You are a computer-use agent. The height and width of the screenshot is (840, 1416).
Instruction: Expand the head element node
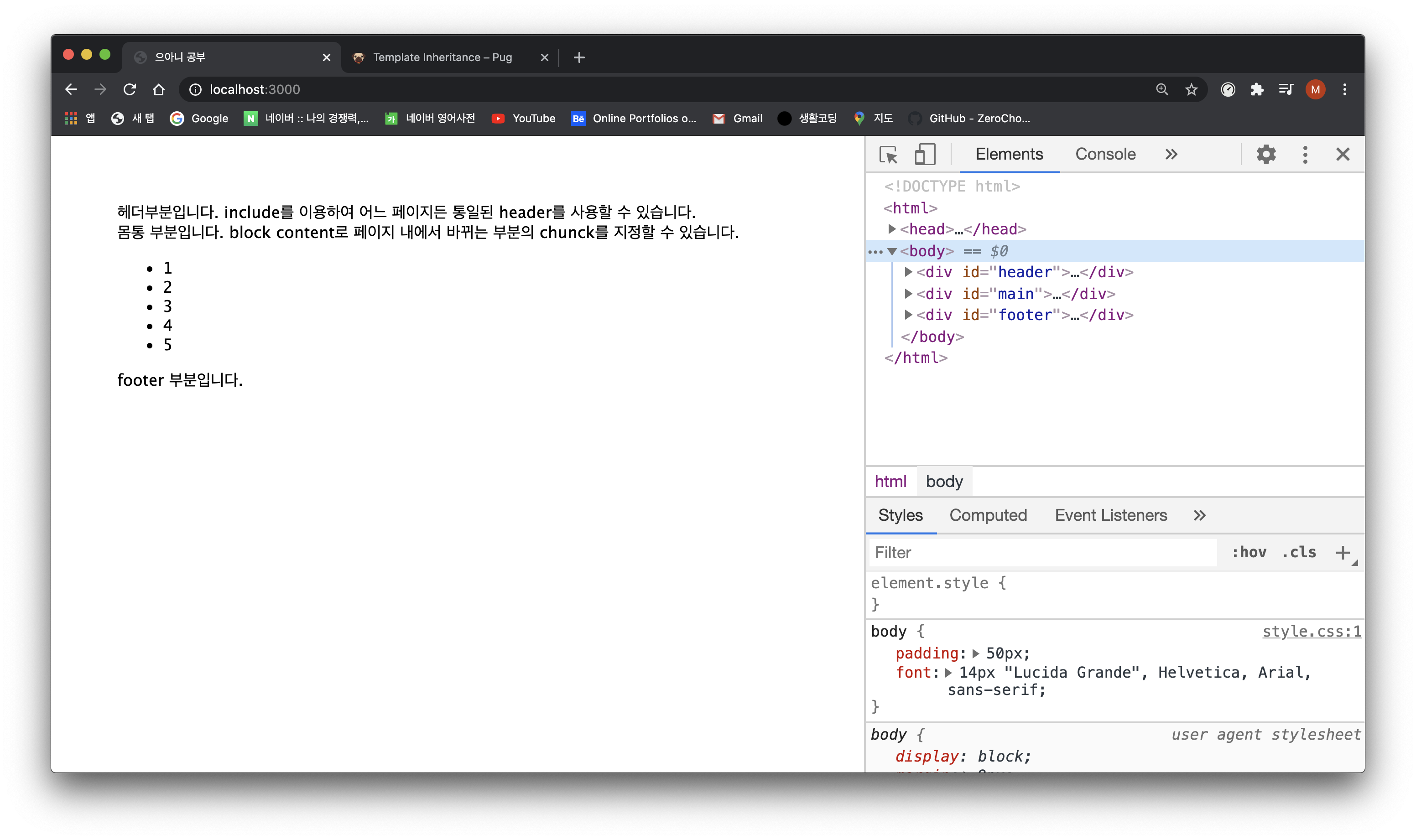(892, 229)
